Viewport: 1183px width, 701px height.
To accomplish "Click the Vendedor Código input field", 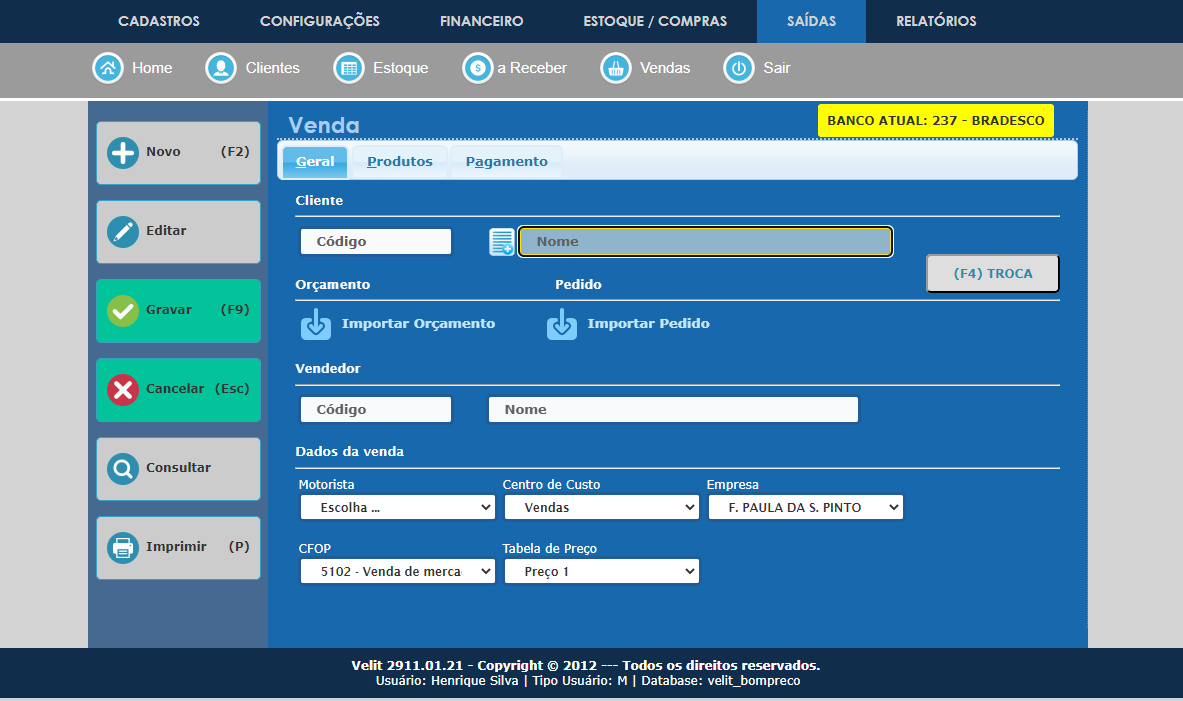I will coord(375,410).
